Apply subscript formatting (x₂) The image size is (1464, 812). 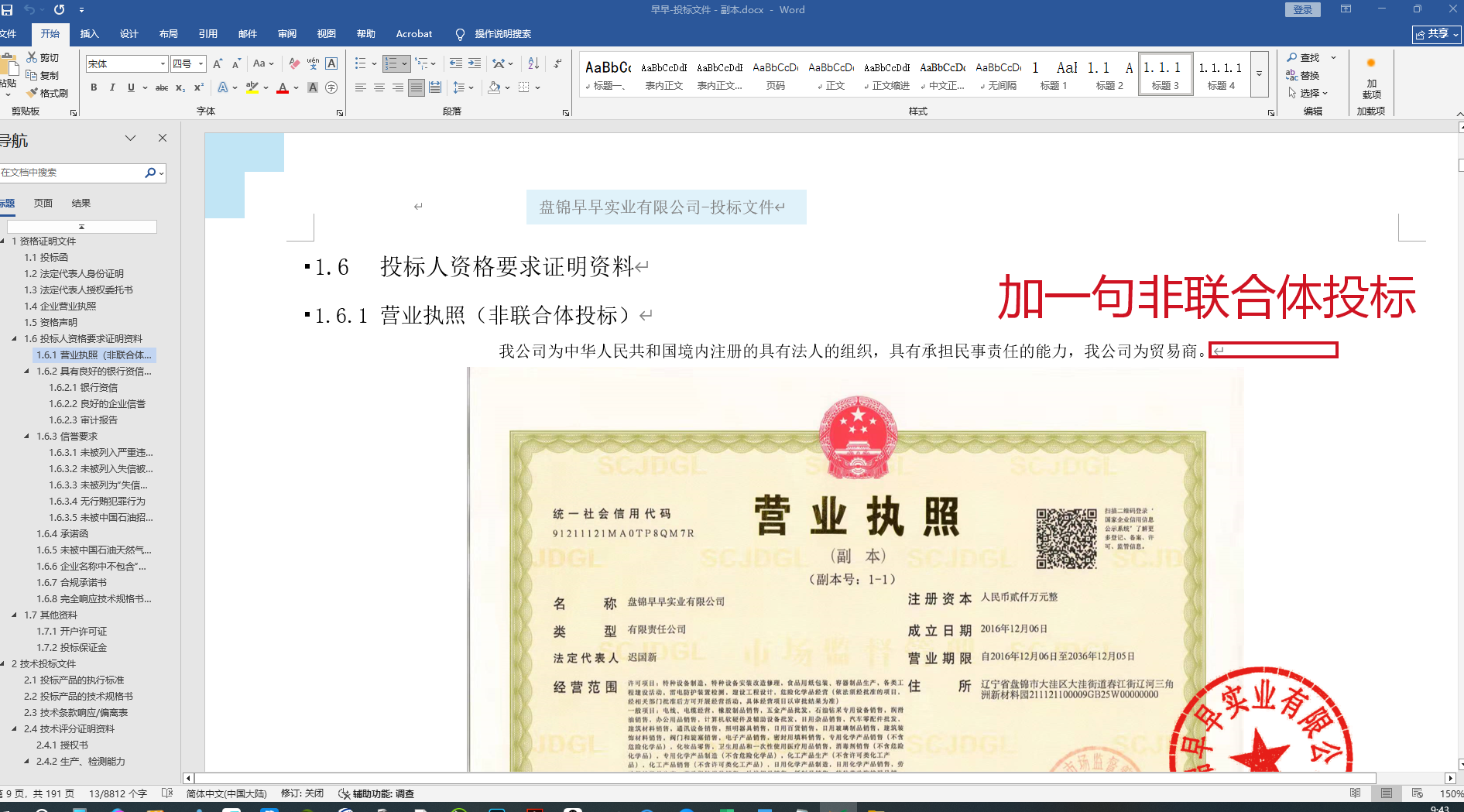tap(180, 87)
